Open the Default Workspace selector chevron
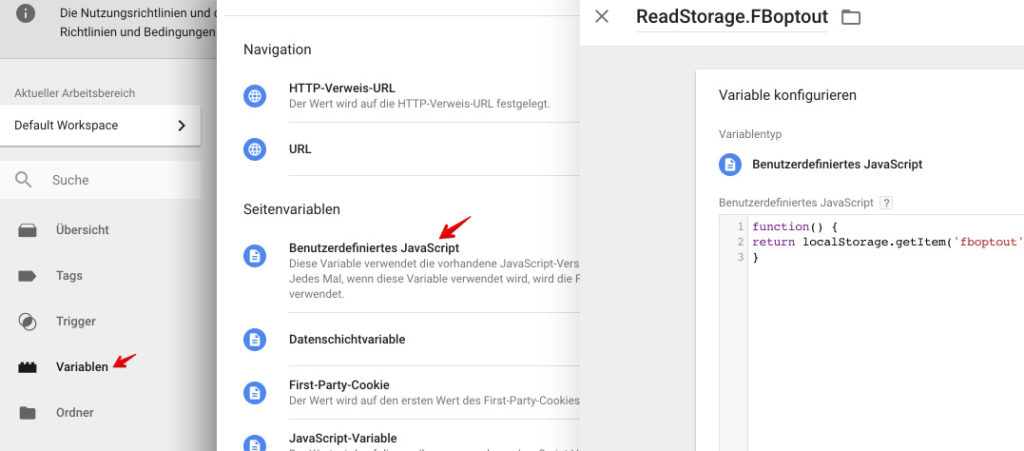Viewport: 1024px width, 451px height. 182,125
